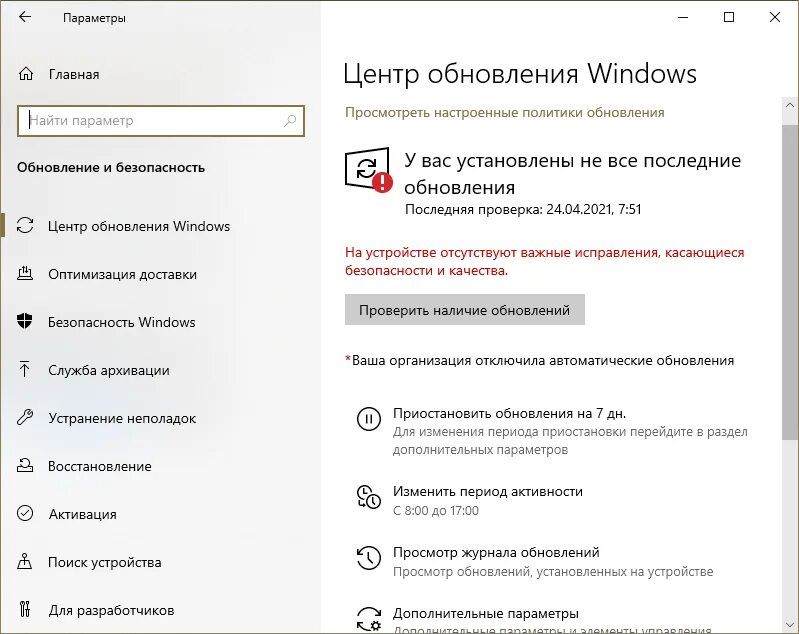
Task: Click the Последняя проверка: 24.04.2021, 7:51 text
Action: [x=523, y=209]
